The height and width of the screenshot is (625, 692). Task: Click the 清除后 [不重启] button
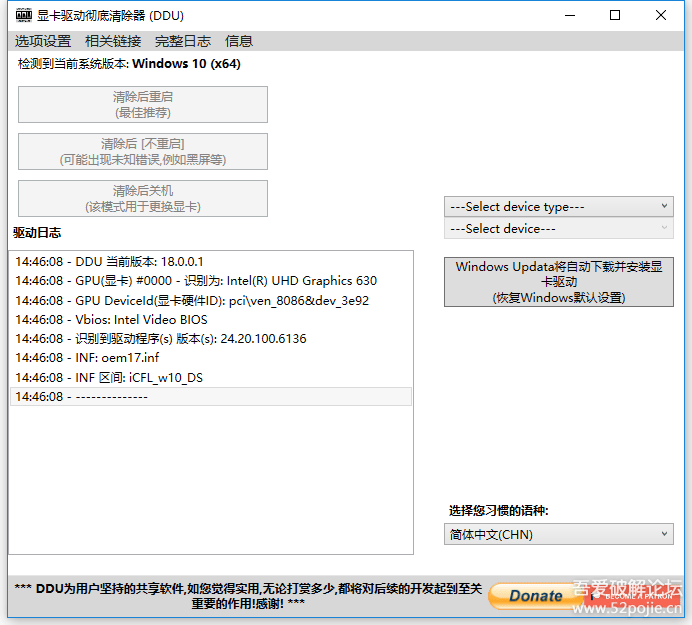pyautogui.click(x=143, y=151)
